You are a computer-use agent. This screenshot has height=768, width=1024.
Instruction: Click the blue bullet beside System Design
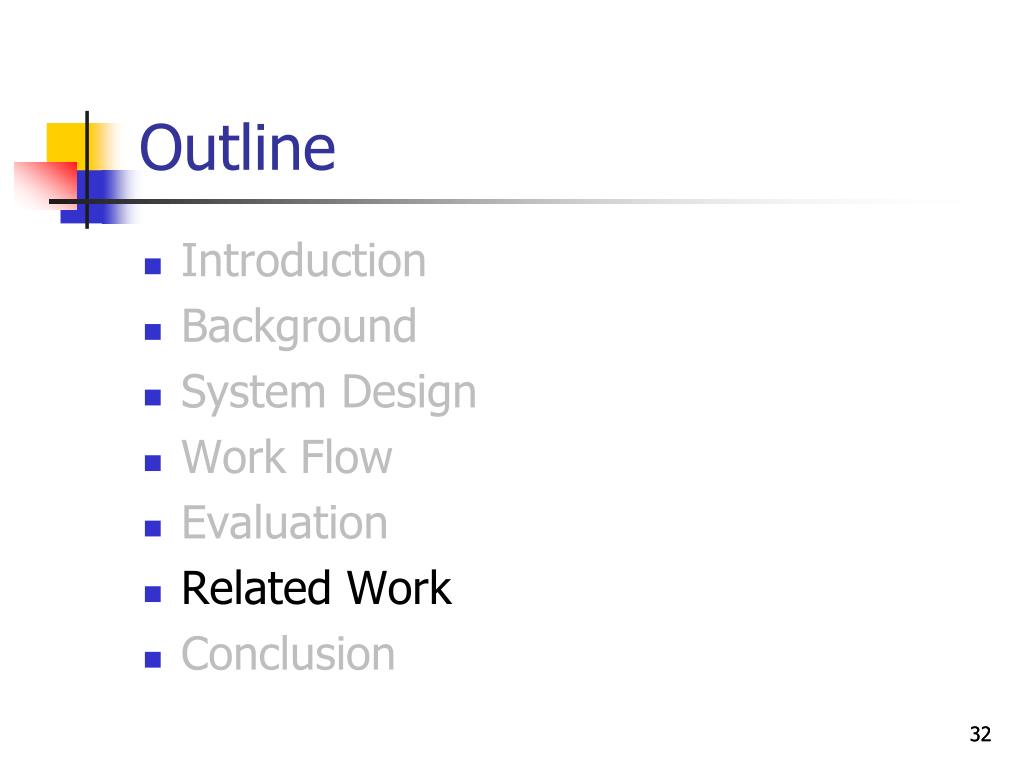click(x=153, y=397)
